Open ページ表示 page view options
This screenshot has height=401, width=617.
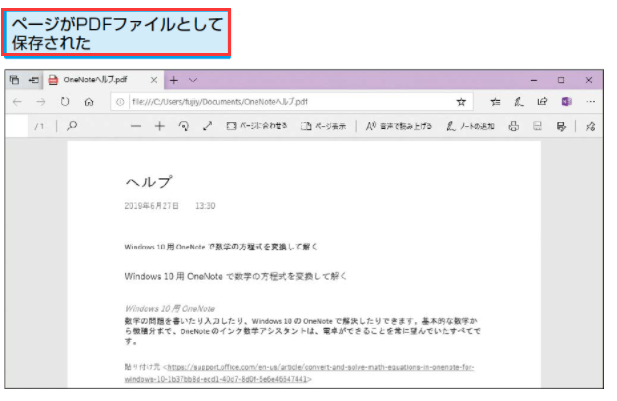pos(323,126)
